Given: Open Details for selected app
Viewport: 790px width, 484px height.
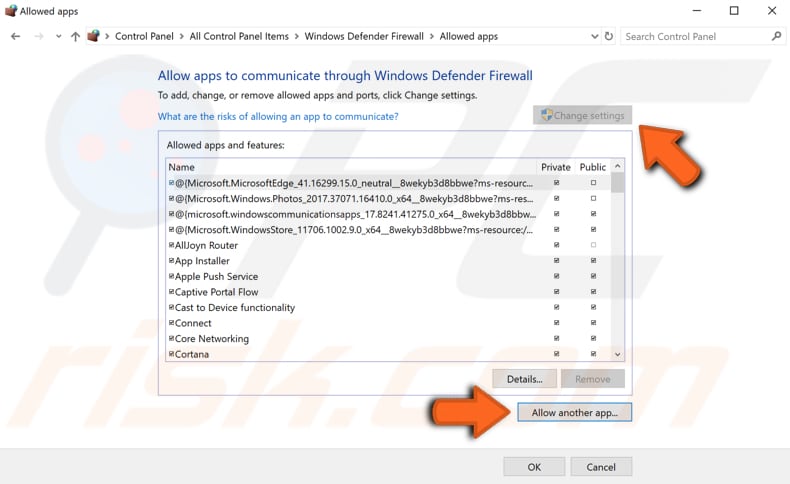Looking at the screenshot, I should (524, 379).
